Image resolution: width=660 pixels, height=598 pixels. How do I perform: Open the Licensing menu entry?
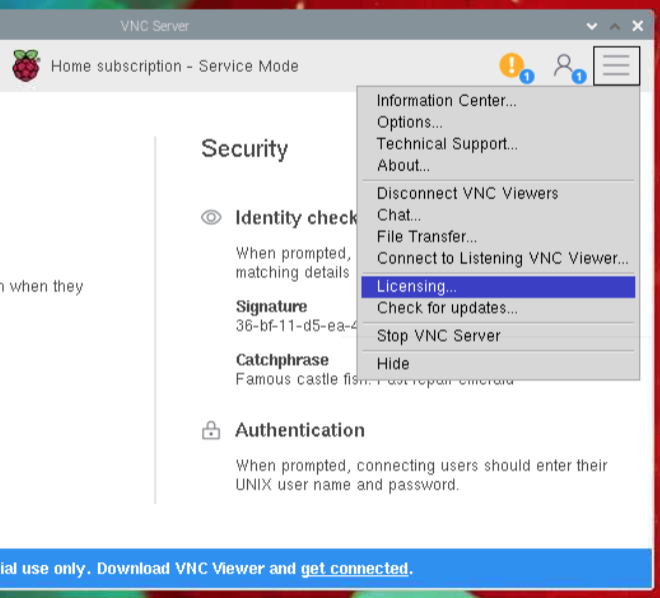[x=498, y=287]
